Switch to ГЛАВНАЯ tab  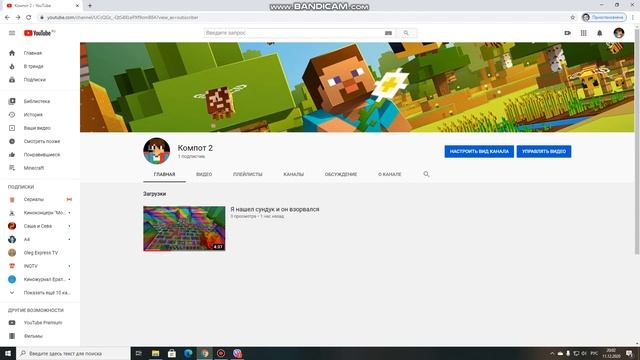tap(164, 174)
